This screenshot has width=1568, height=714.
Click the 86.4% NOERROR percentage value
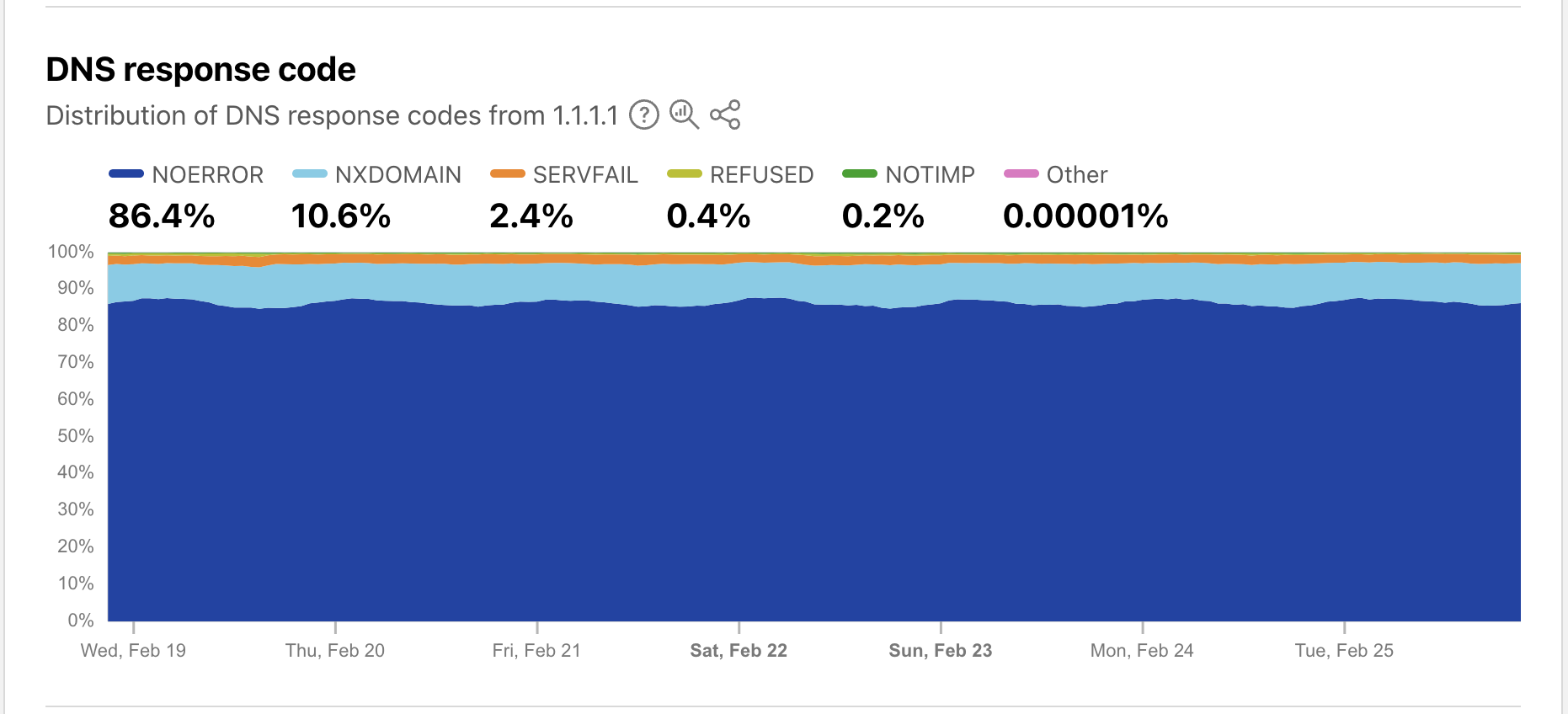(x=162, y=216)
